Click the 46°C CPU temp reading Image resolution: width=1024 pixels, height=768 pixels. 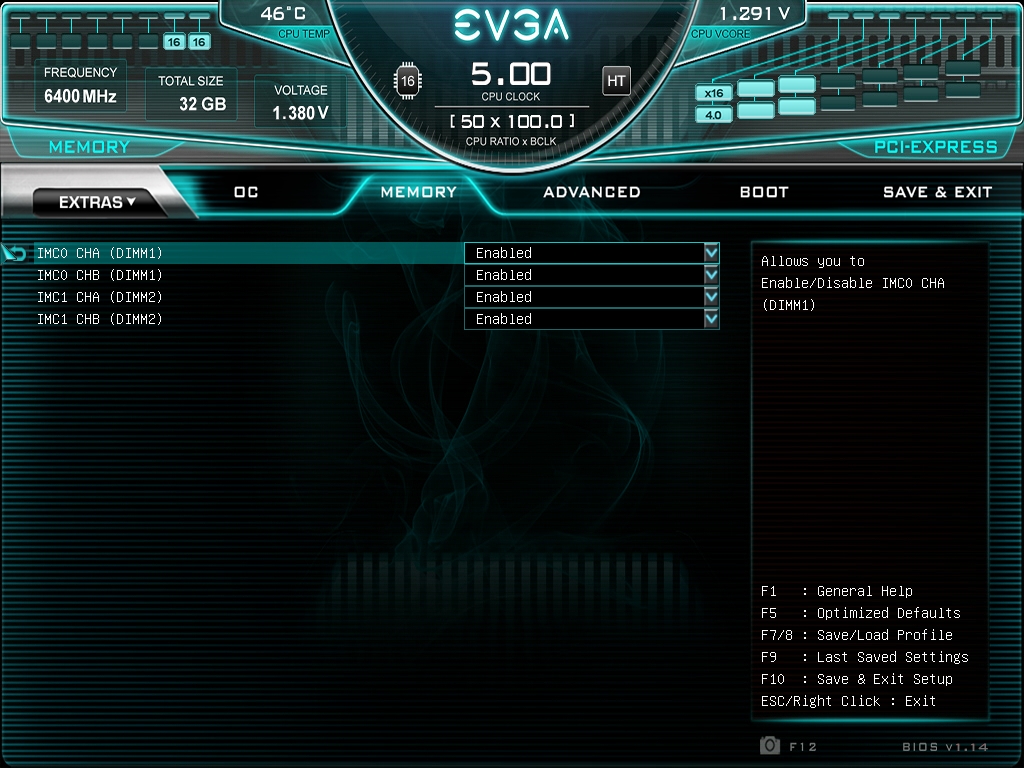tap(283, 14)
